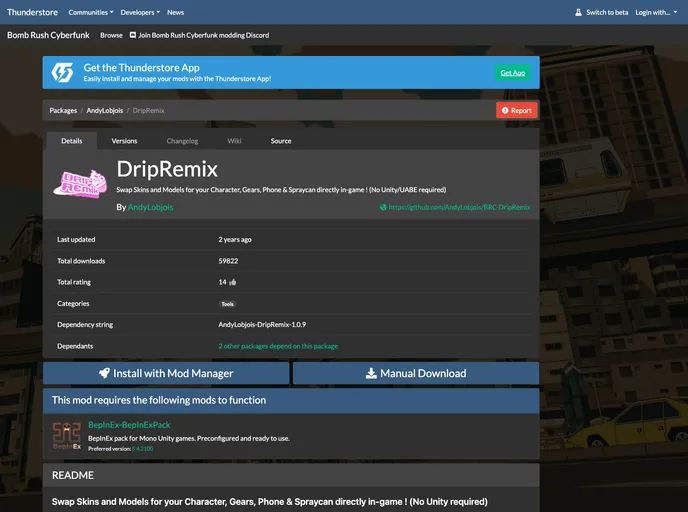The image size is (688, 512).
Task: Open the Changelog tab
Action: [182, 141]
